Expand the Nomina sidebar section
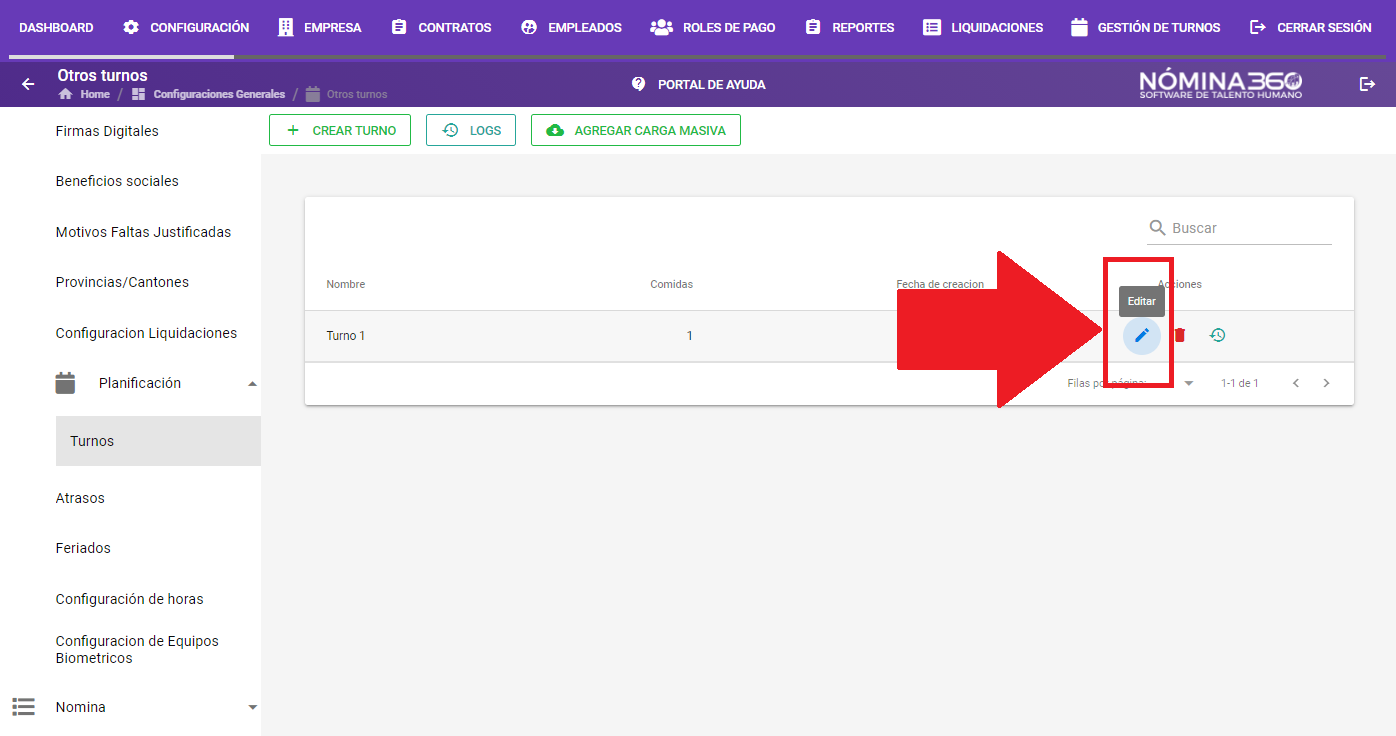1396x736 pixels. pos(252,707)
